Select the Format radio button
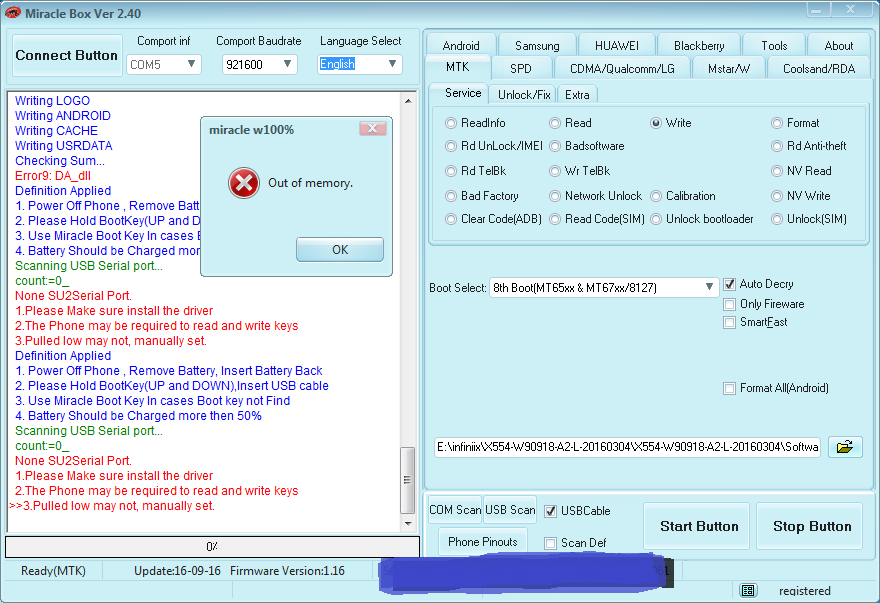Image resolution: width=880 pixels, height=603 pixels. point(777,122)
